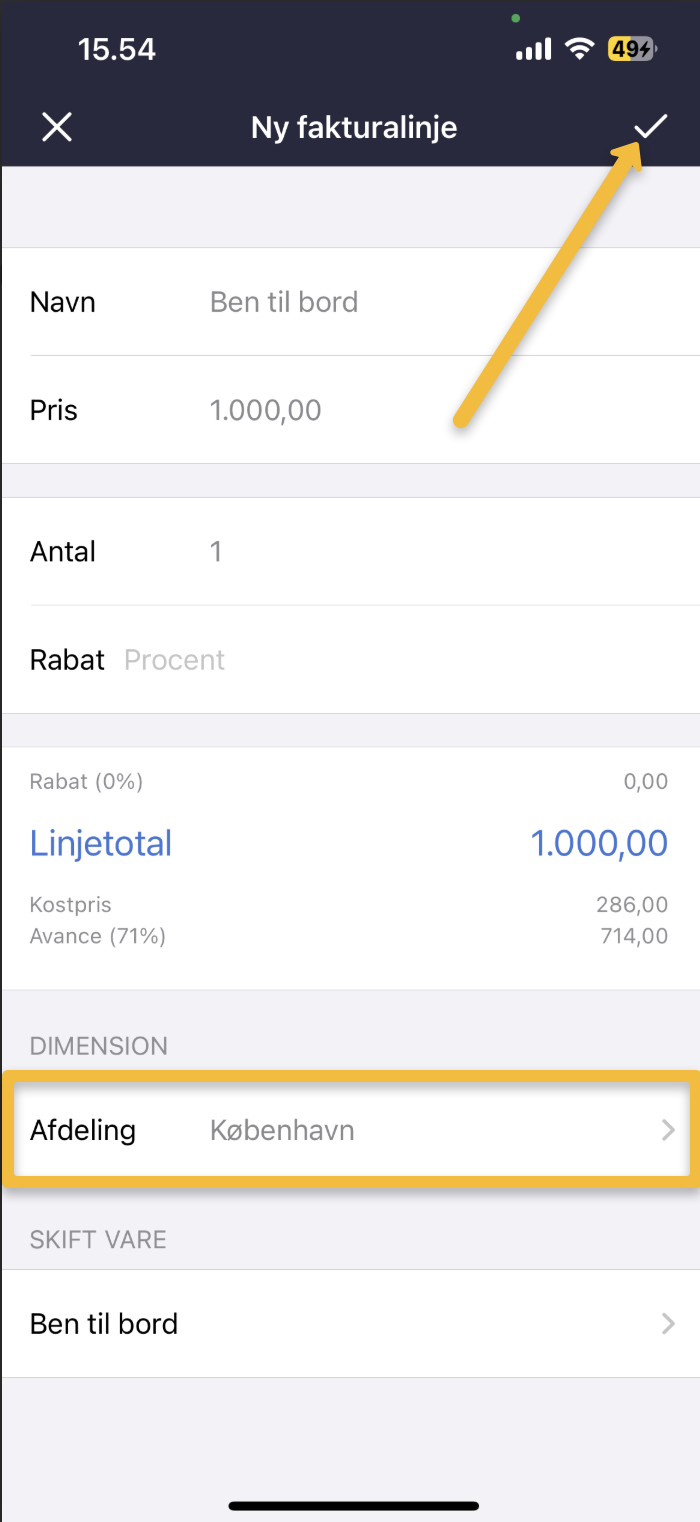Tap the home indicator bar
Image resolution: width=700 pixels, height=1522 pixels.
pyautogui.click(x=353, y=1505)
